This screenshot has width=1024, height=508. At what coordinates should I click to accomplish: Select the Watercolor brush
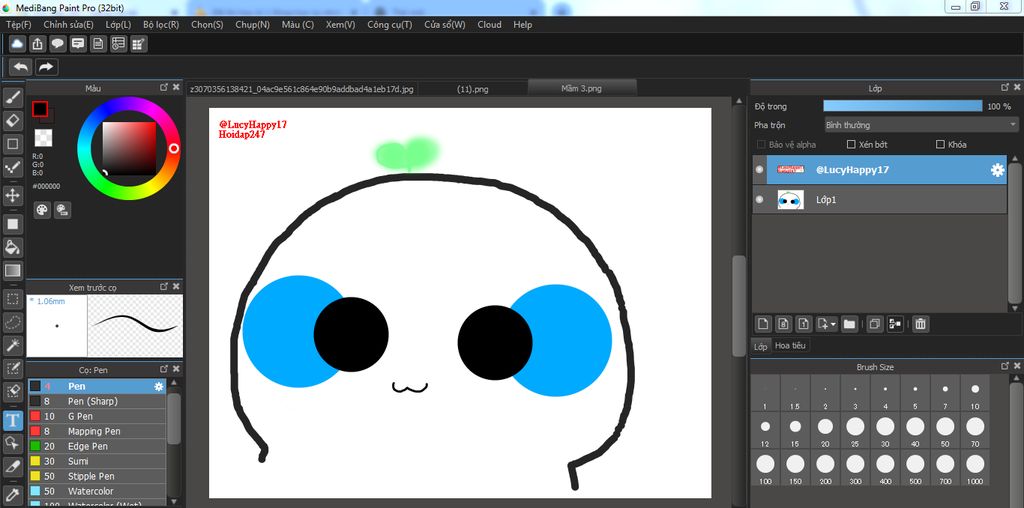pos(97,491)
